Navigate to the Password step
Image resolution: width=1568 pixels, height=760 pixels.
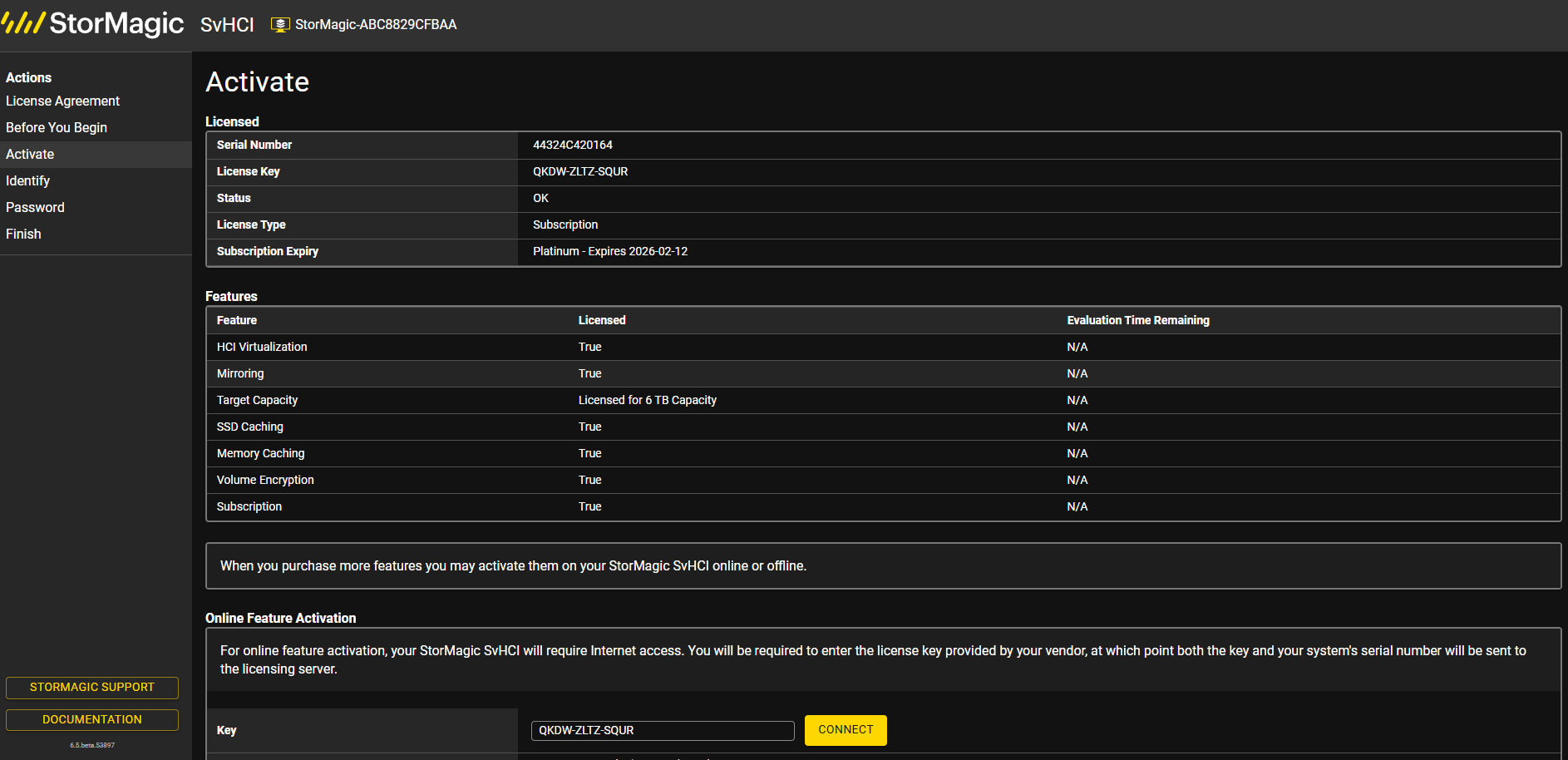click(x=35, y=207)
